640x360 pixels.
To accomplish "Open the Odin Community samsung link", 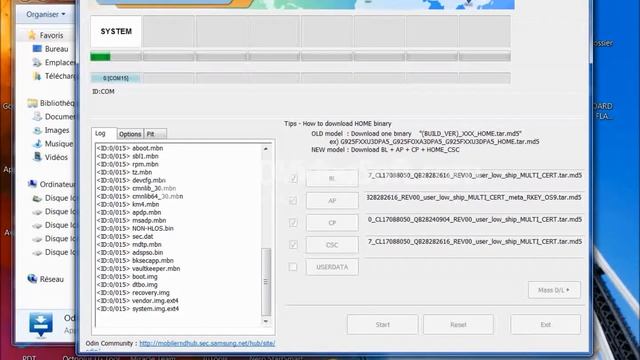I will (x=207, y=343).
